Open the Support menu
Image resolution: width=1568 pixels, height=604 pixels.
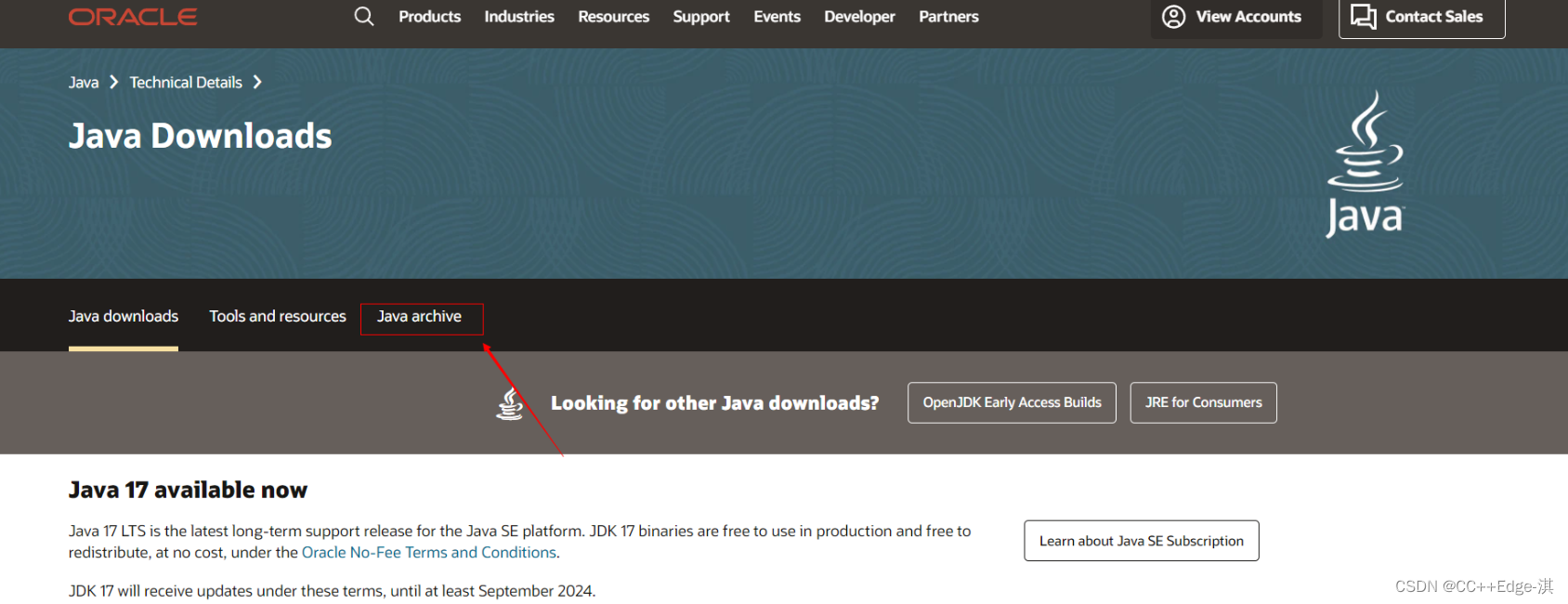701,17
